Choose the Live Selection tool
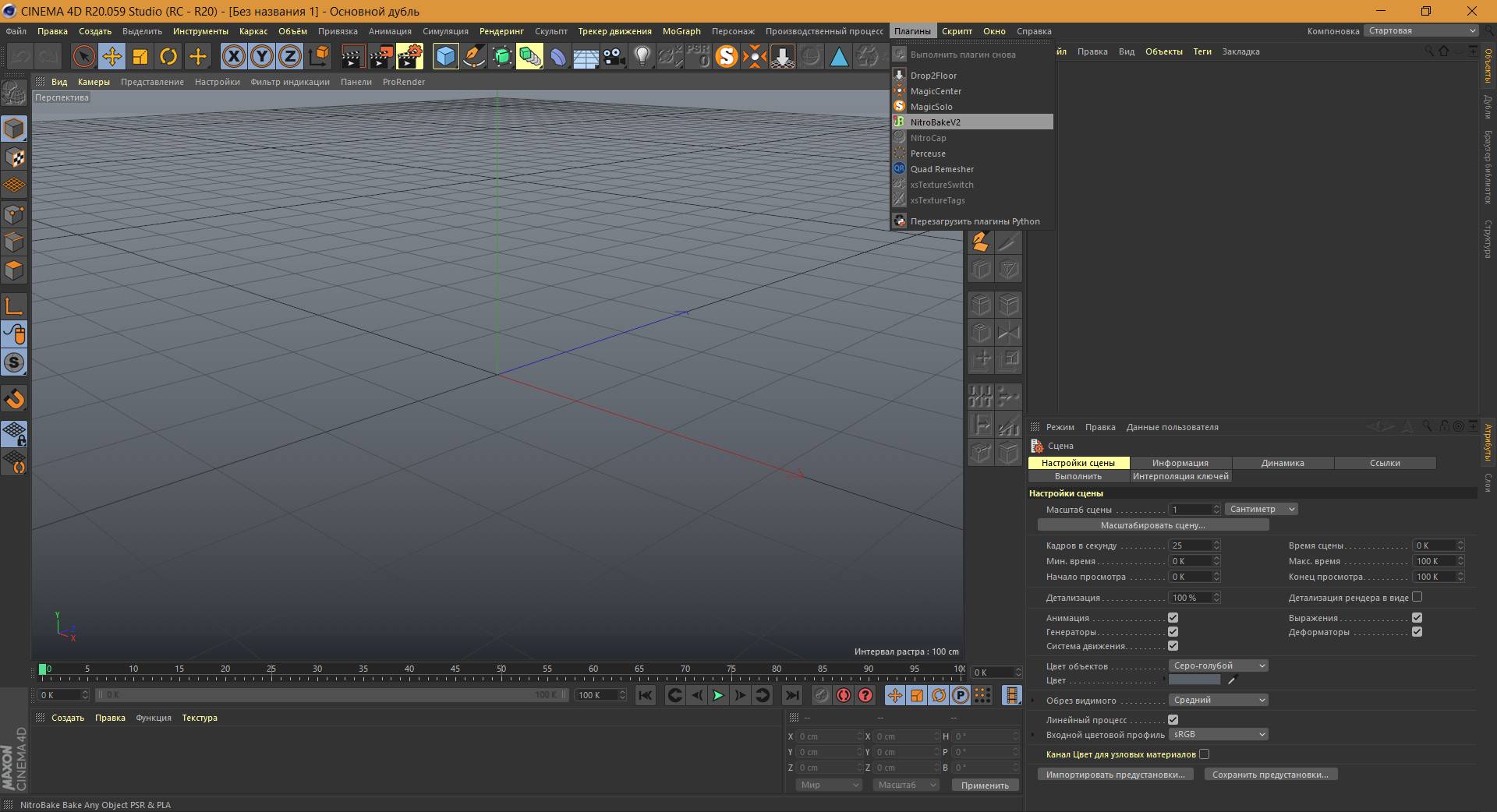1497x812 pixels. pyautogui.click(x=83, y=56)
